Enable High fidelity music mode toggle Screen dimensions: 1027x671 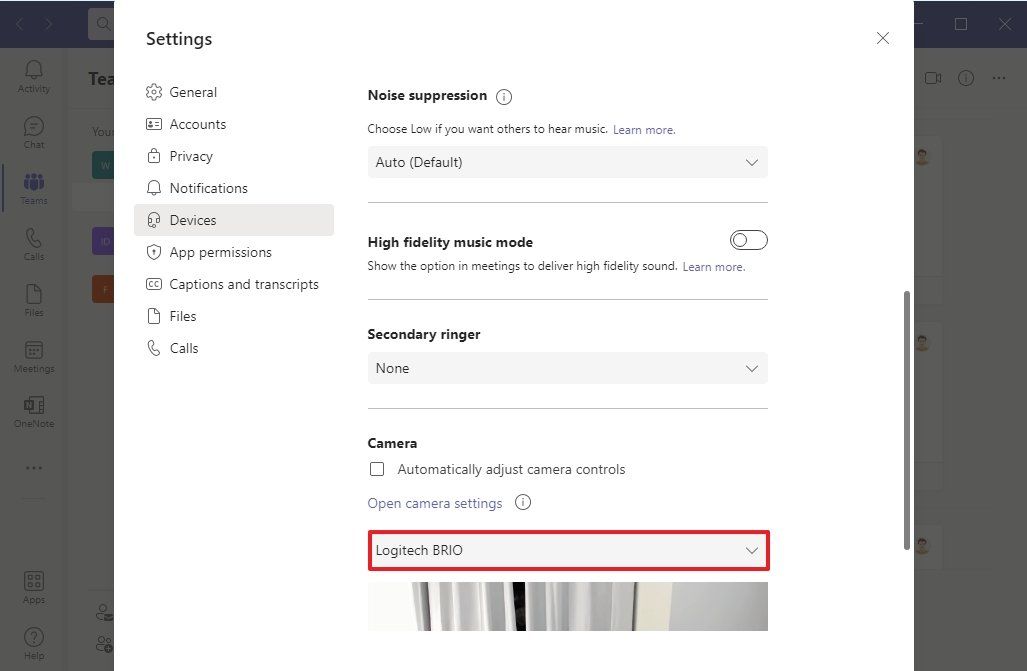(x=749, y=240)
